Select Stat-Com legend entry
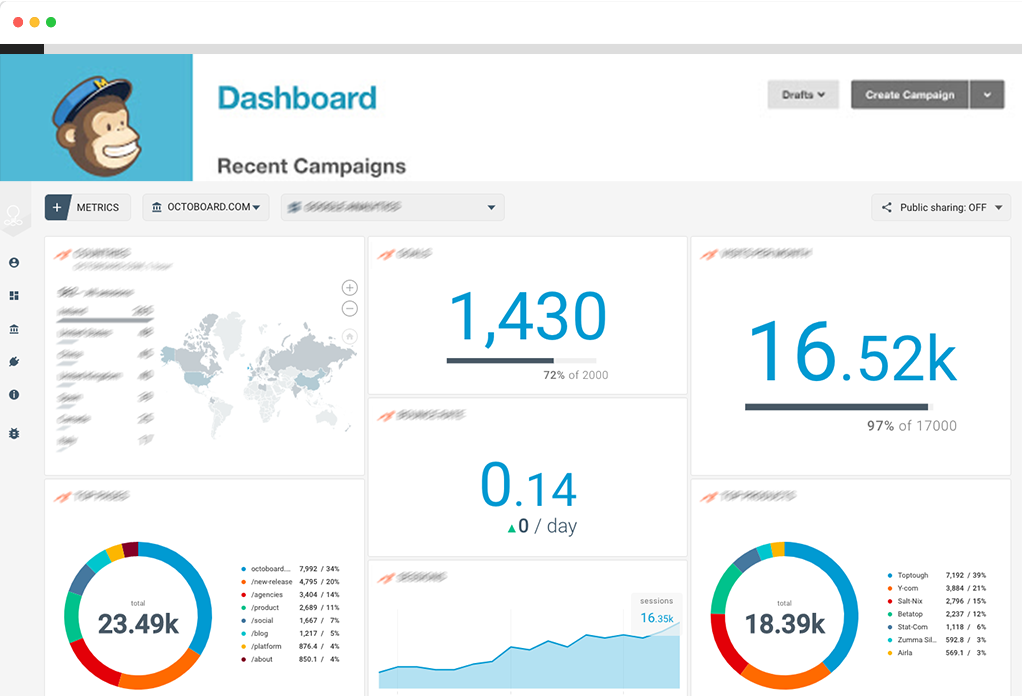The height and width of the screenshot is (696, 1022). coord(937,627)
